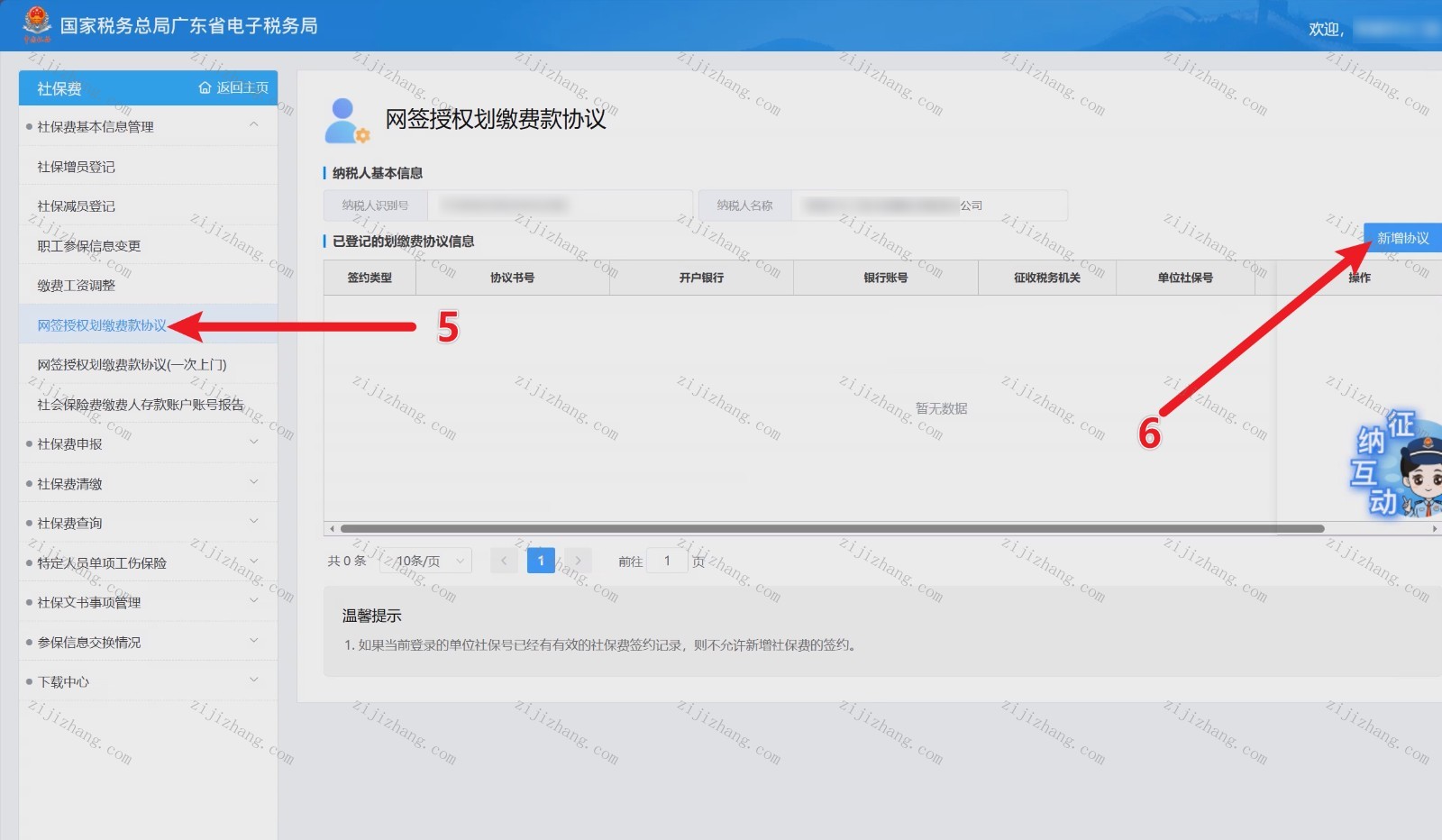Click the home icon beside 返回主页
Viewport: 1442px width, 840px height.
(205, 87)
